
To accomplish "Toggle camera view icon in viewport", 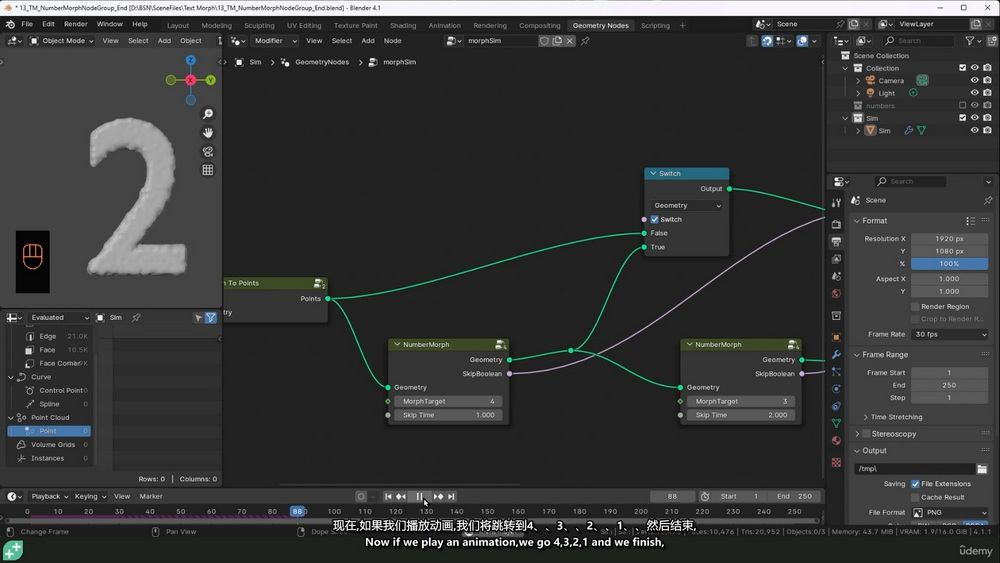I will (x=207, y=152).
